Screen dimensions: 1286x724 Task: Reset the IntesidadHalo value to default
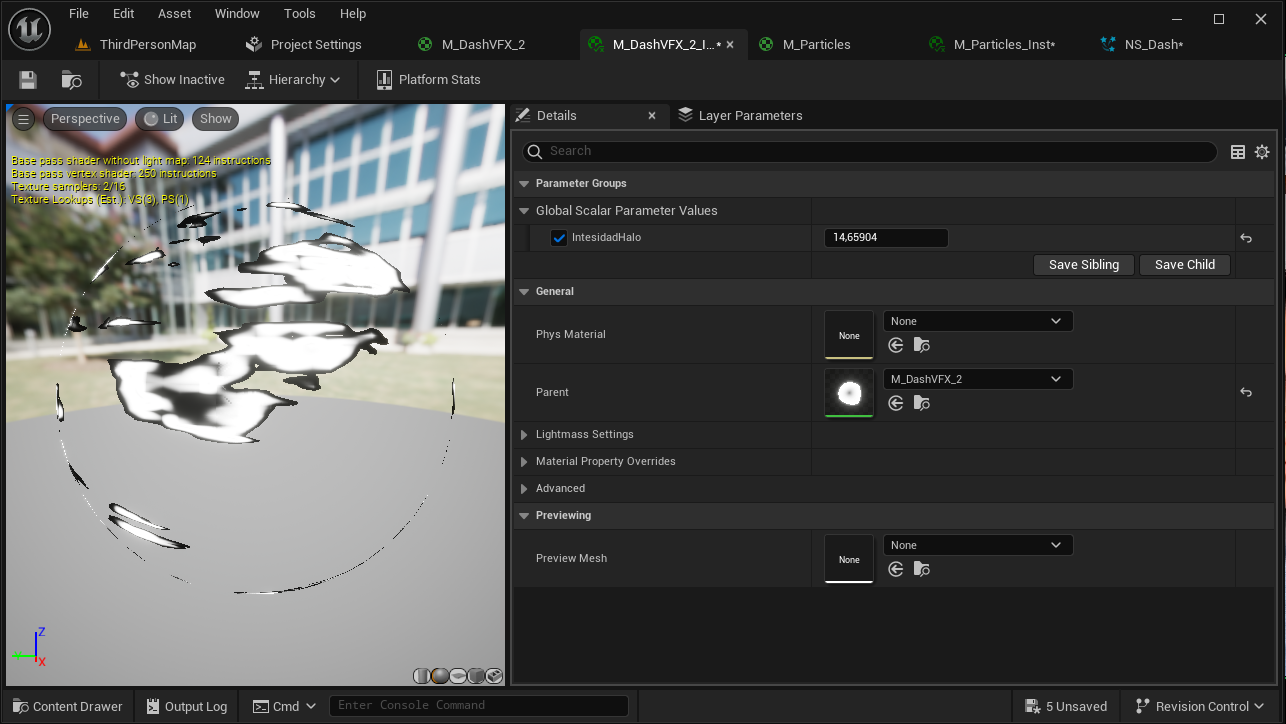coord(1246,238)
